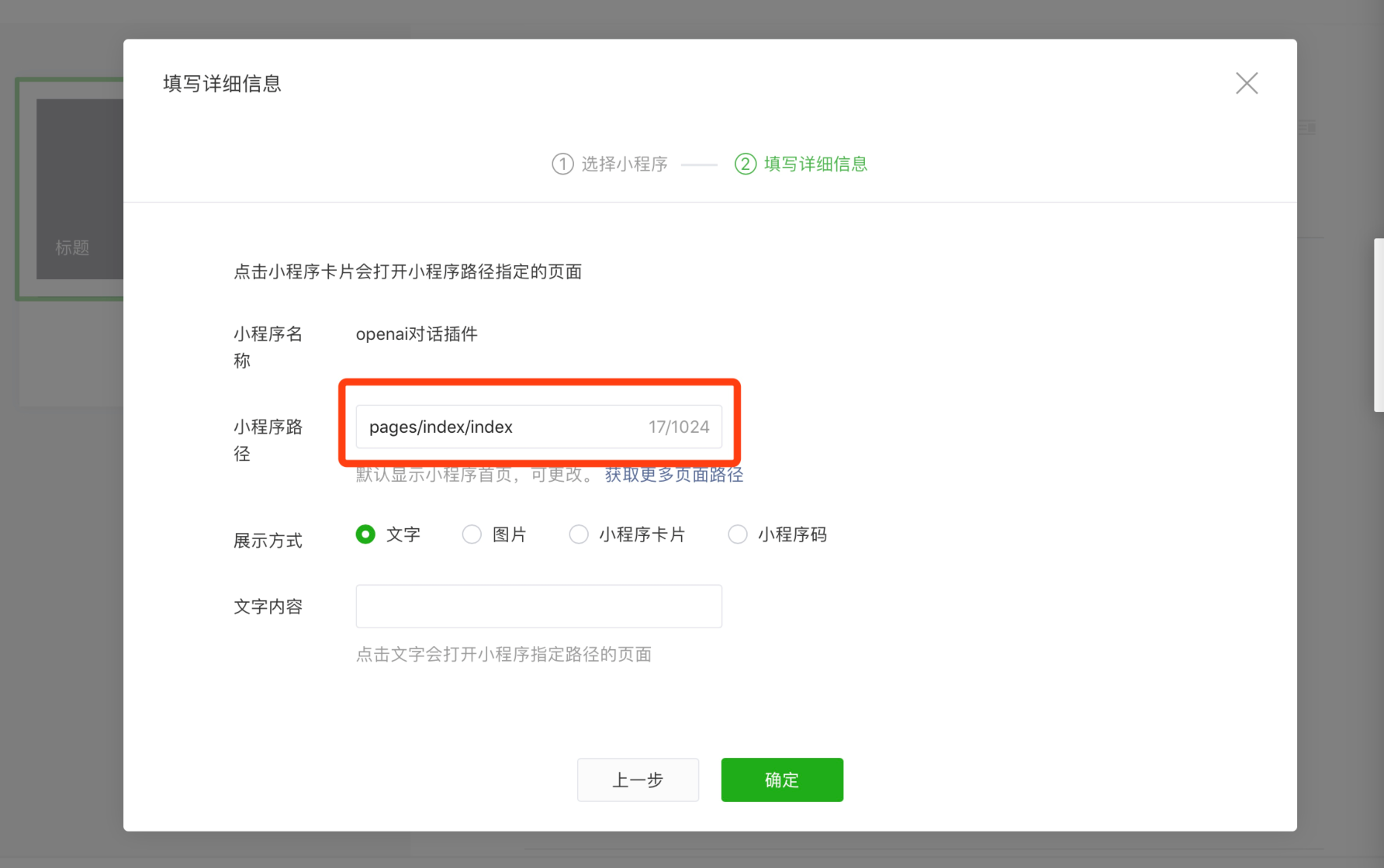The image size is (1384, 868).
Task: Select the 选择小程序 step label
Action: coord(625,164)
